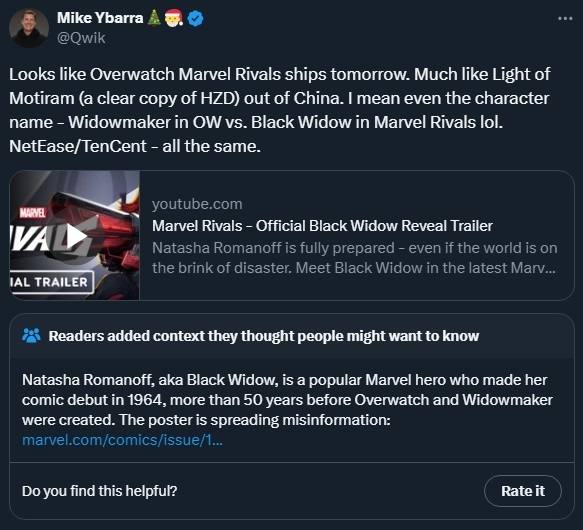Viewport: 583px width, 530px height.
Task: Click the Santa emoji next to the name
Action: [174, 18]
